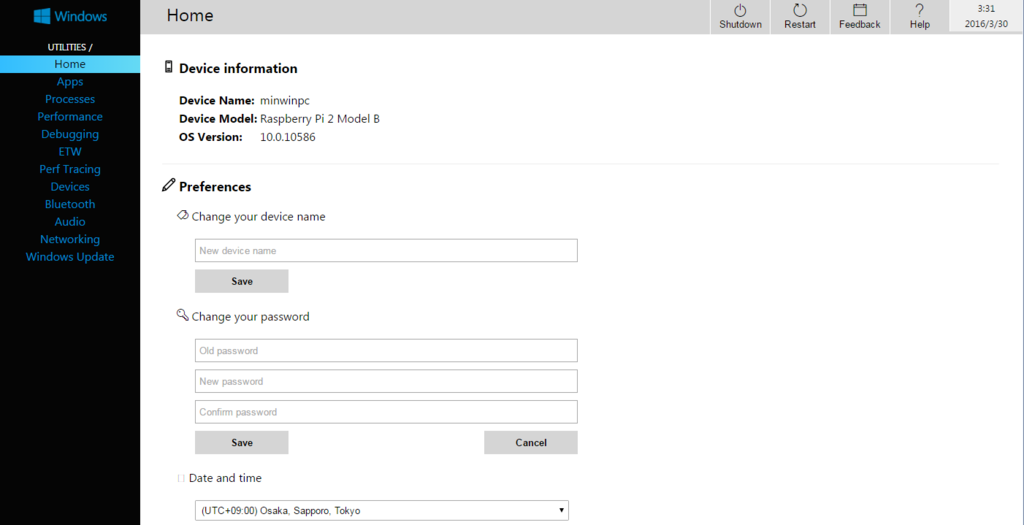Click the tag icon beside Change your device name
Viewport: 1024px width, 525px height.
183,215
